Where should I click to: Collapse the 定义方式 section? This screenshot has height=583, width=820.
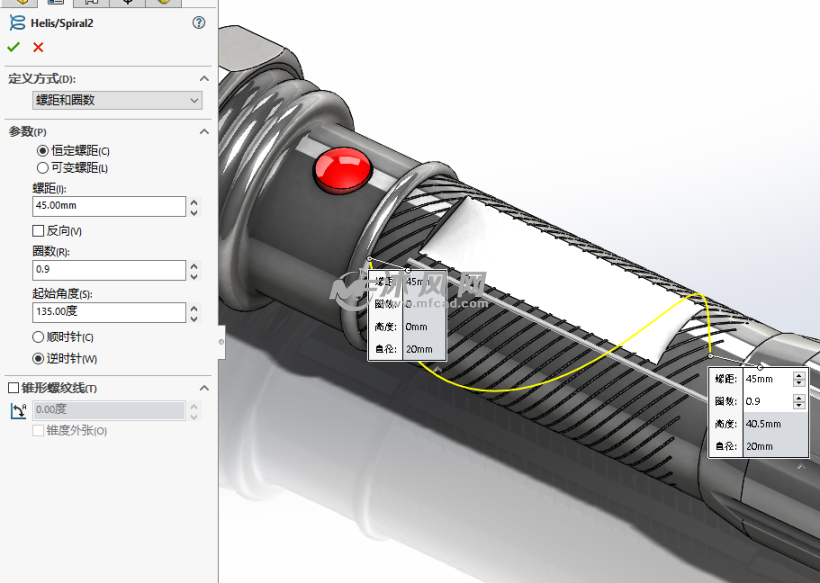click(204, 79)
